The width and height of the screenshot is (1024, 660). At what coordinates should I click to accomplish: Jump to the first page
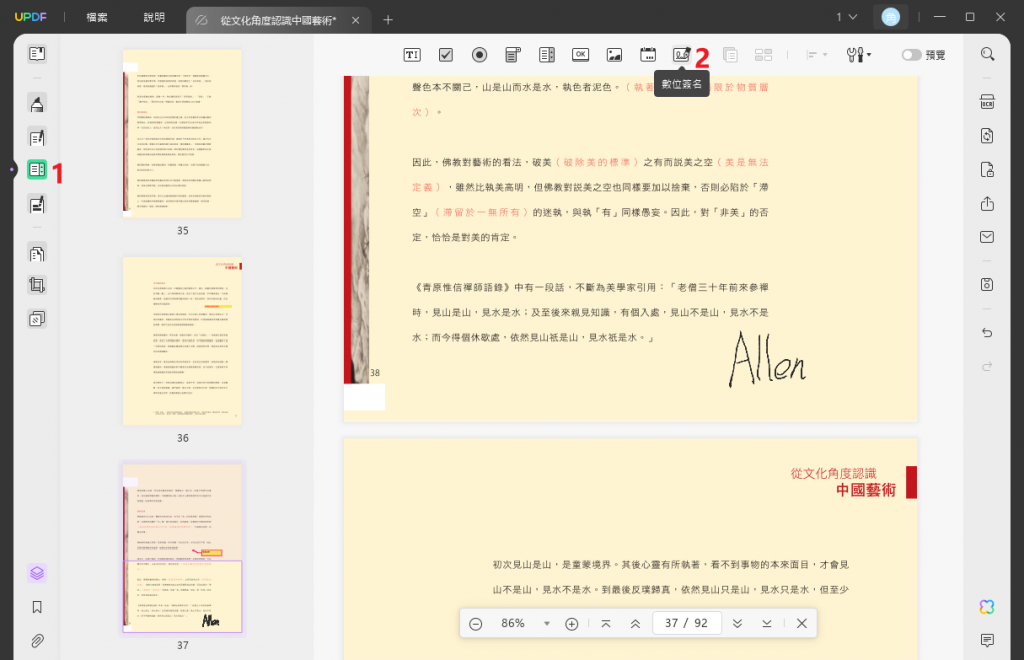click(606, 624)
